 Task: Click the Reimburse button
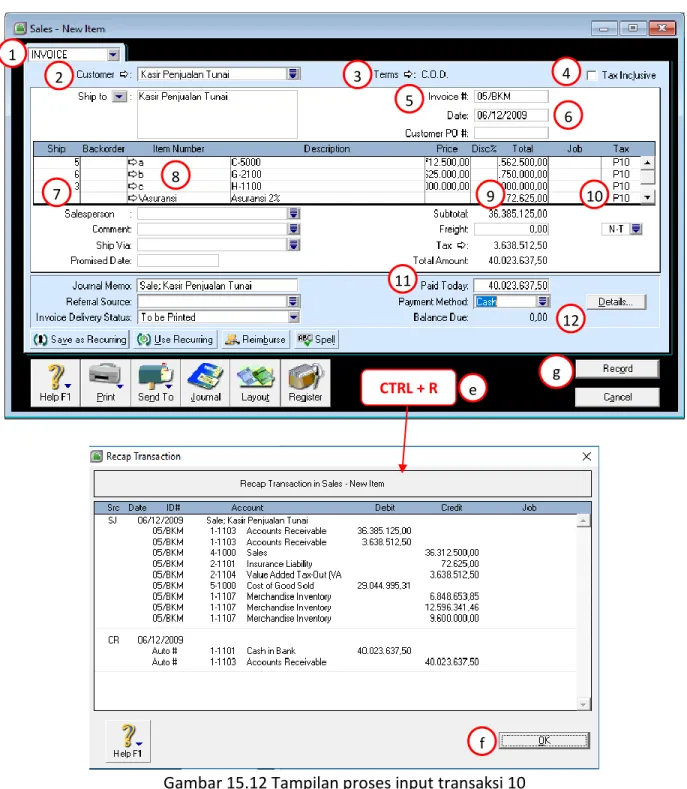click(x=255, y=340)
